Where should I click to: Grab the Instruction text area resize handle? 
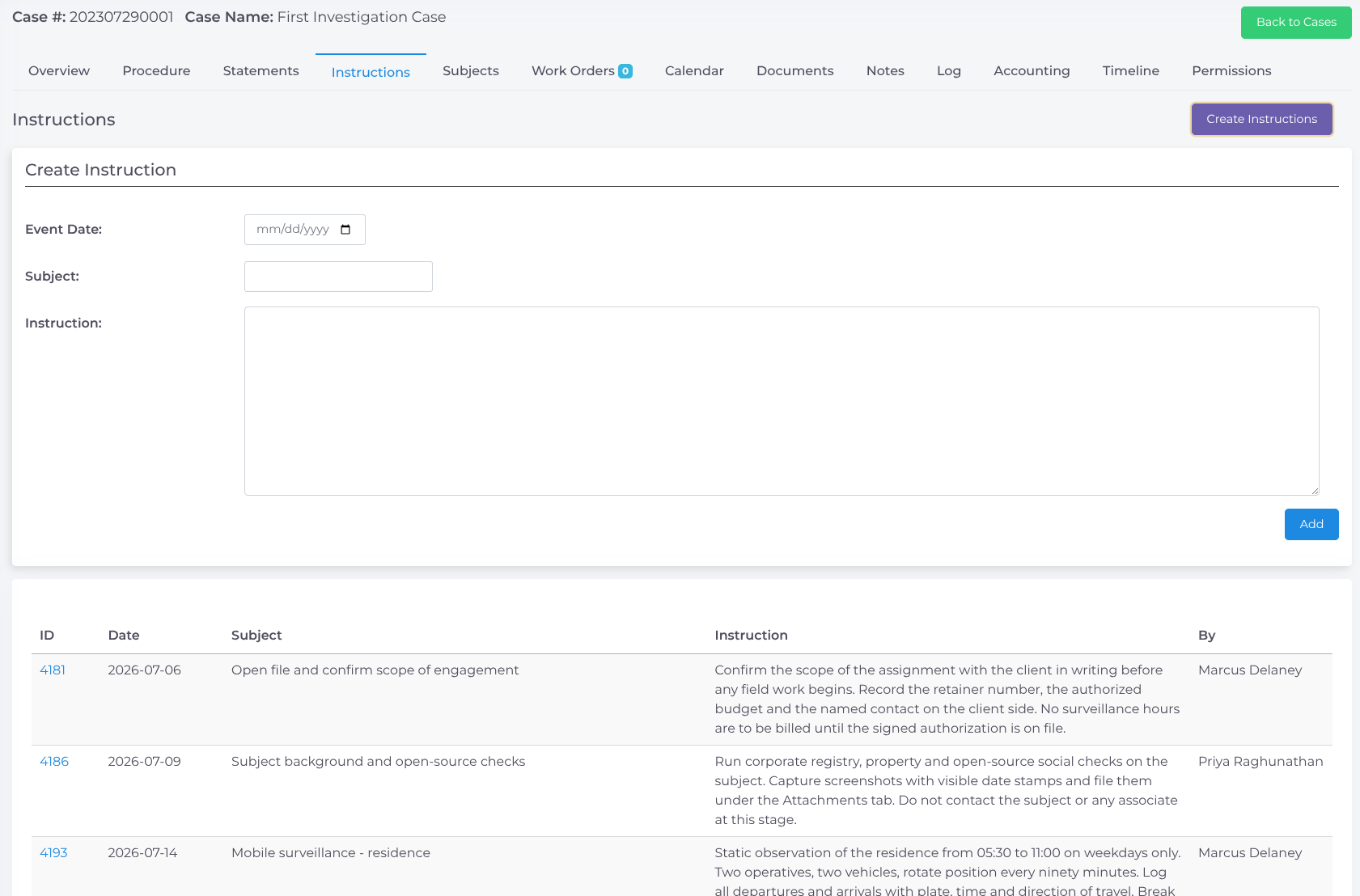[x=1315, y=491]
